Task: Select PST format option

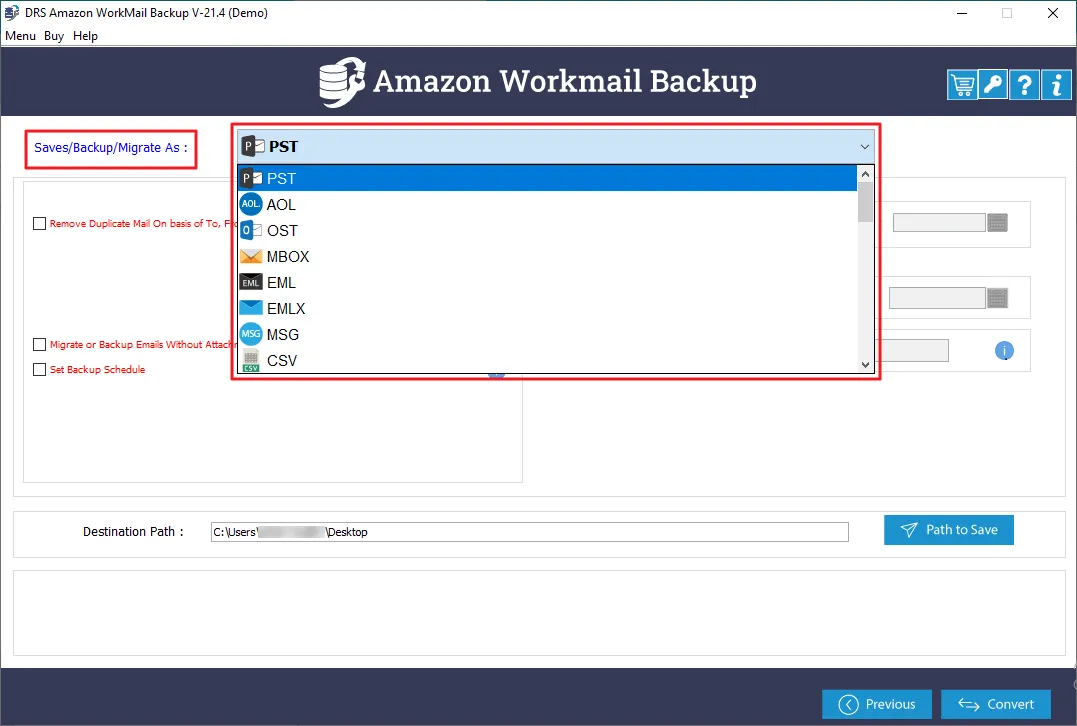Action: [547, 179]
